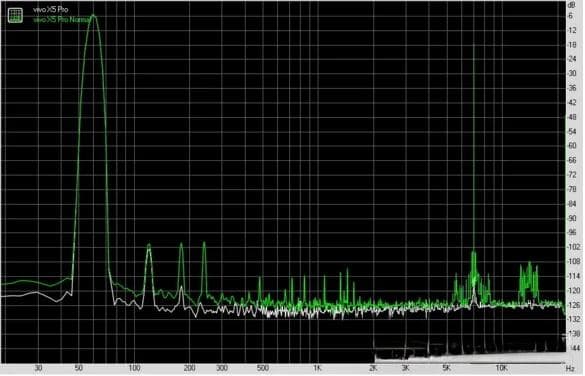Select the green "vivo X5 Pro Normal" legend entry
This screenshot has height=376, width=585.
point(62,19)
